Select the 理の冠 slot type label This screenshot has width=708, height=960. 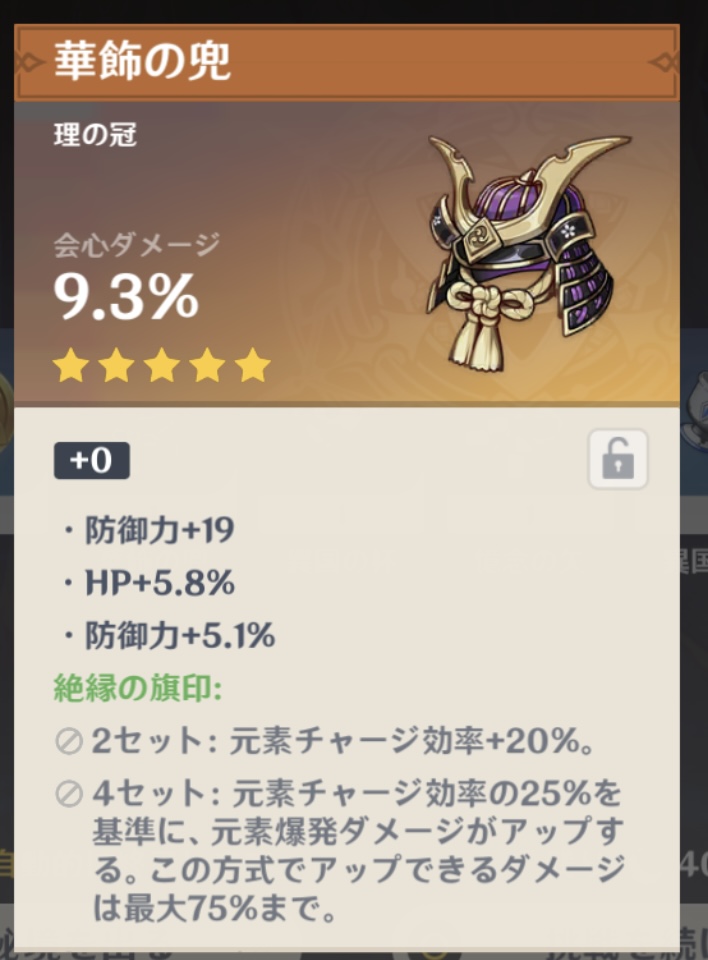(x=95, y=135)
